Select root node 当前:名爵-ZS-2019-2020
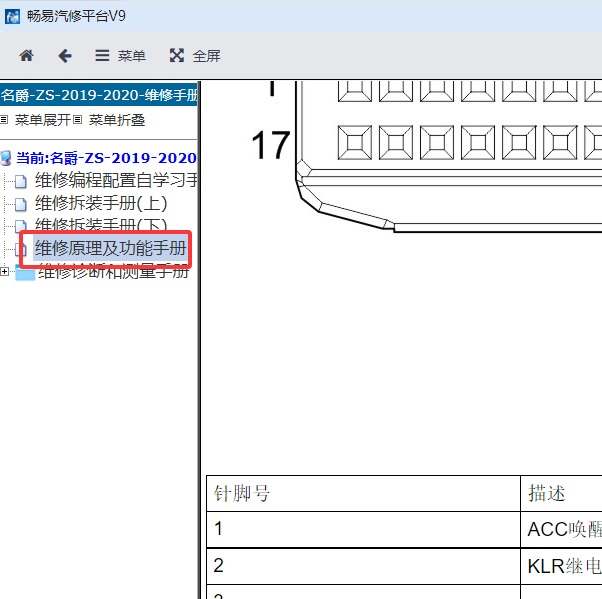602x599 pixels. (106, 158)
